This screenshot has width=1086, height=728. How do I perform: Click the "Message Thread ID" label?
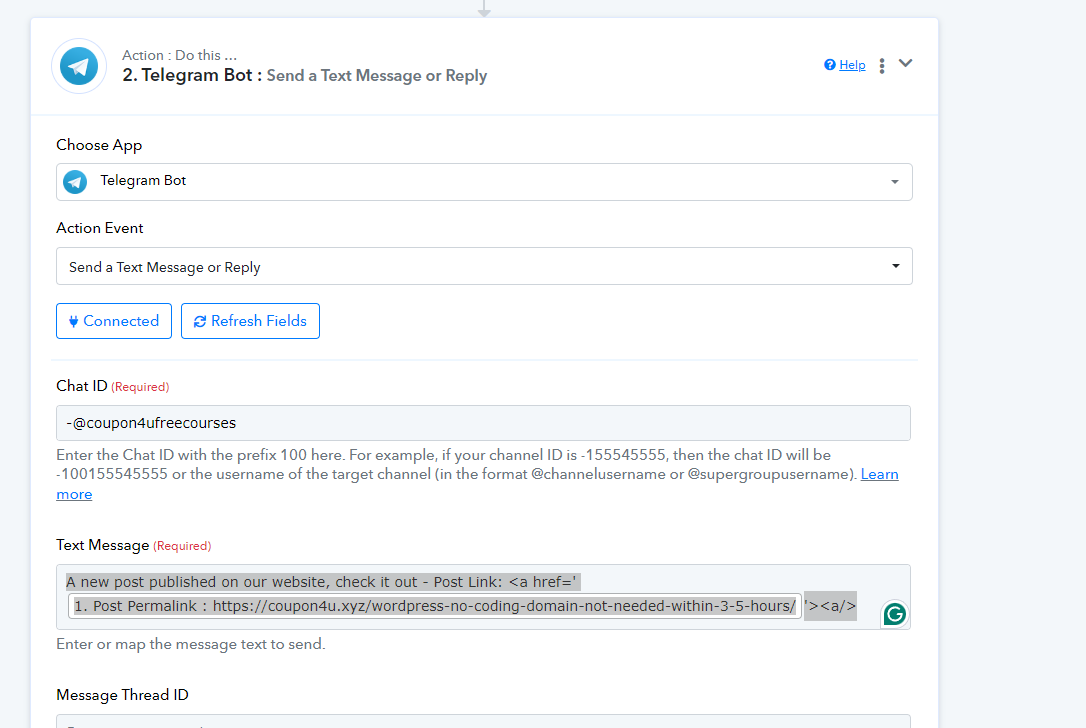coord(123,695)
